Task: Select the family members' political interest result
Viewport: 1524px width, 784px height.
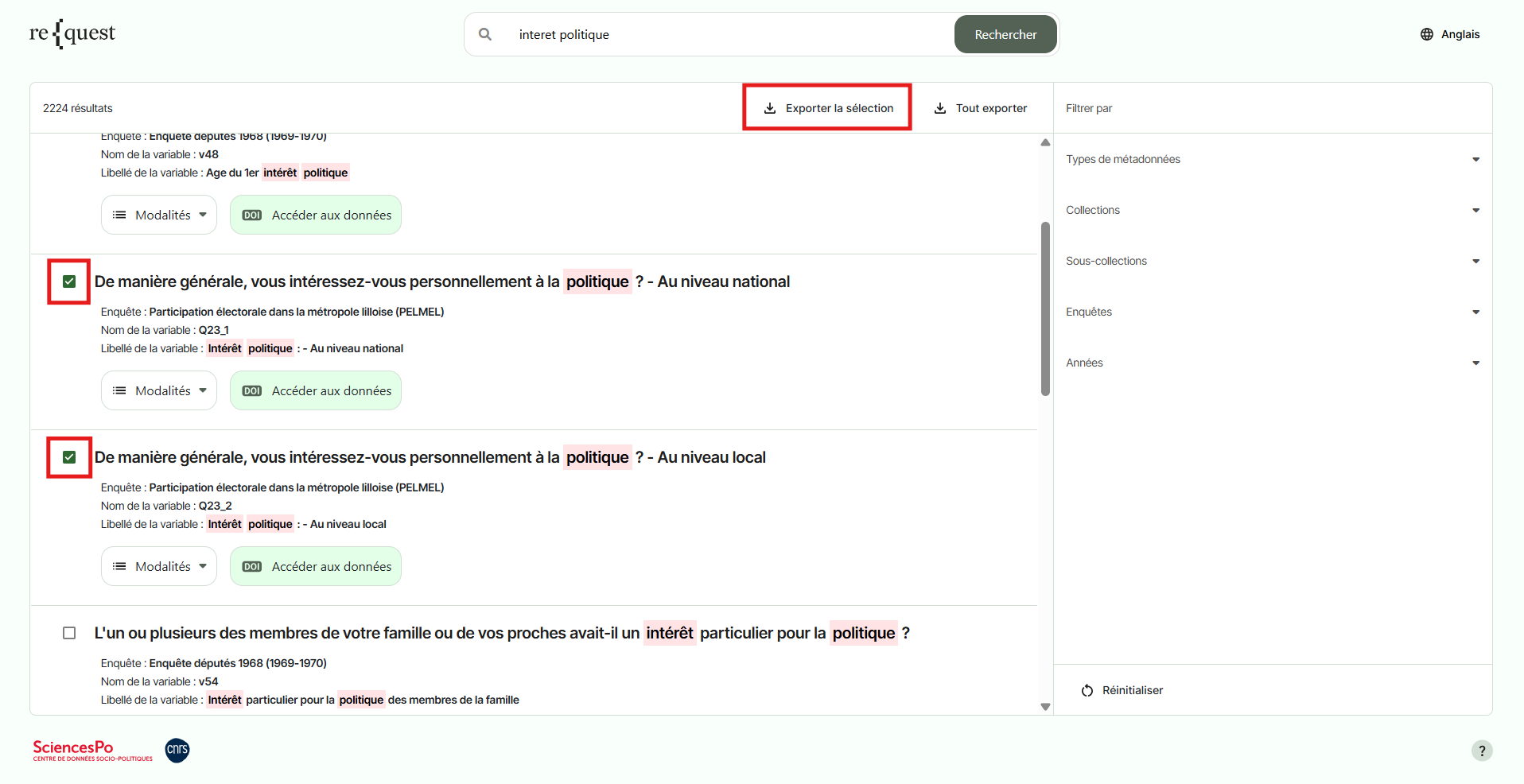Action: point(69,633)
